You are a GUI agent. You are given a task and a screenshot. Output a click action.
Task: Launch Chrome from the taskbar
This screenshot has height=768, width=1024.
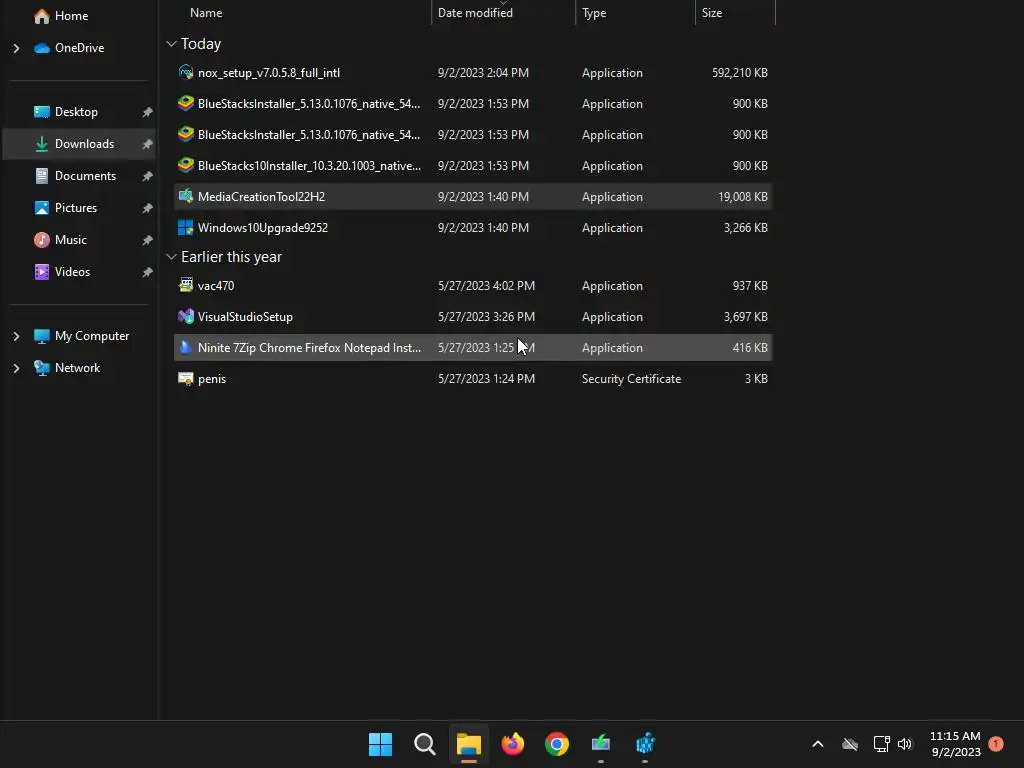(557, 744)
